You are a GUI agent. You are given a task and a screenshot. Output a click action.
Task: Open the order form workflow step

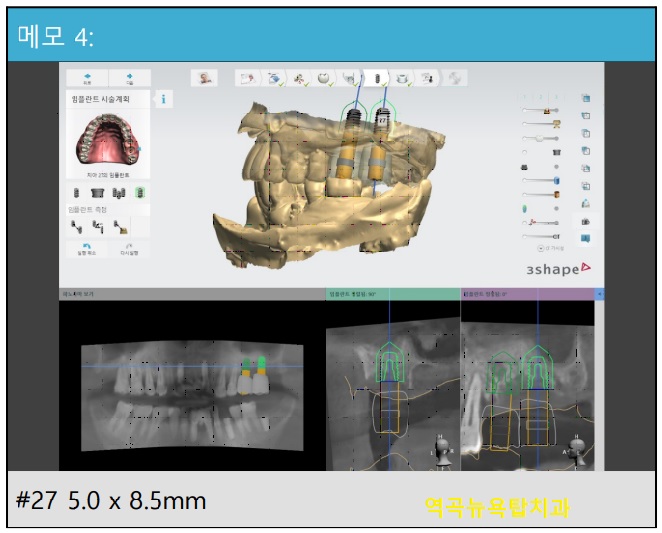tap(247, 78)
